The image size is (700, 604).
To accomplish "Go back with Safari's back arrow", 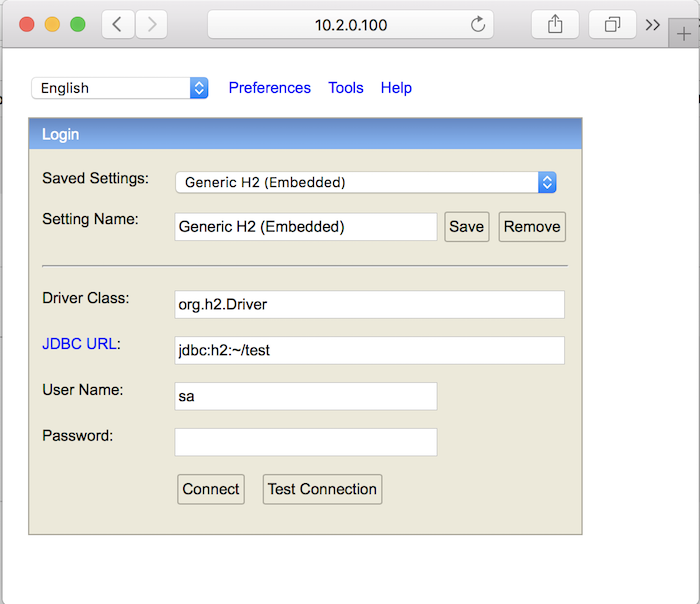I will click(118, 24).
